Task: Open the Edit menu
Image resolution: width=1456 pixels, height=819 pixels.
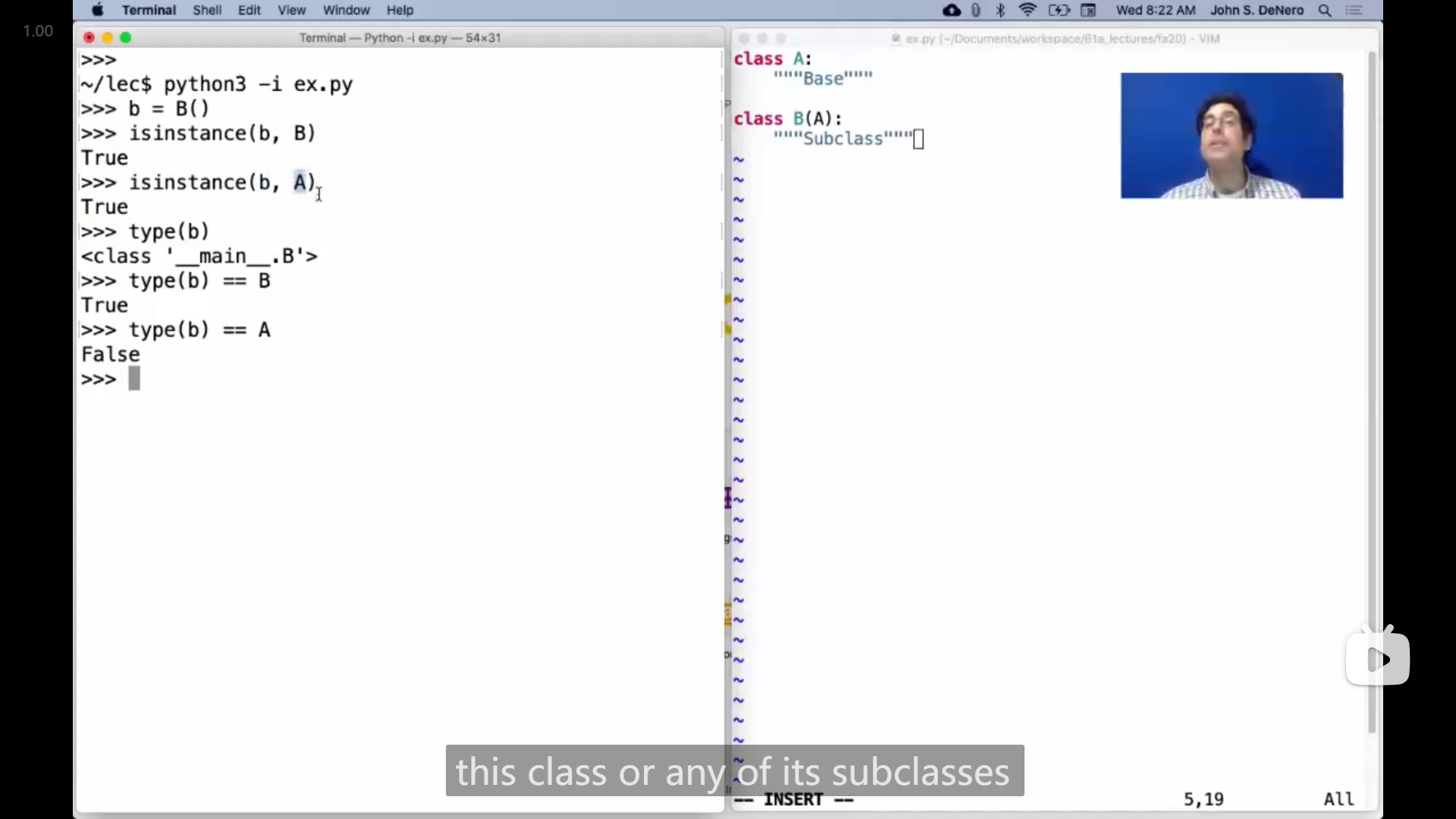Action: click(x=249, y=10)
